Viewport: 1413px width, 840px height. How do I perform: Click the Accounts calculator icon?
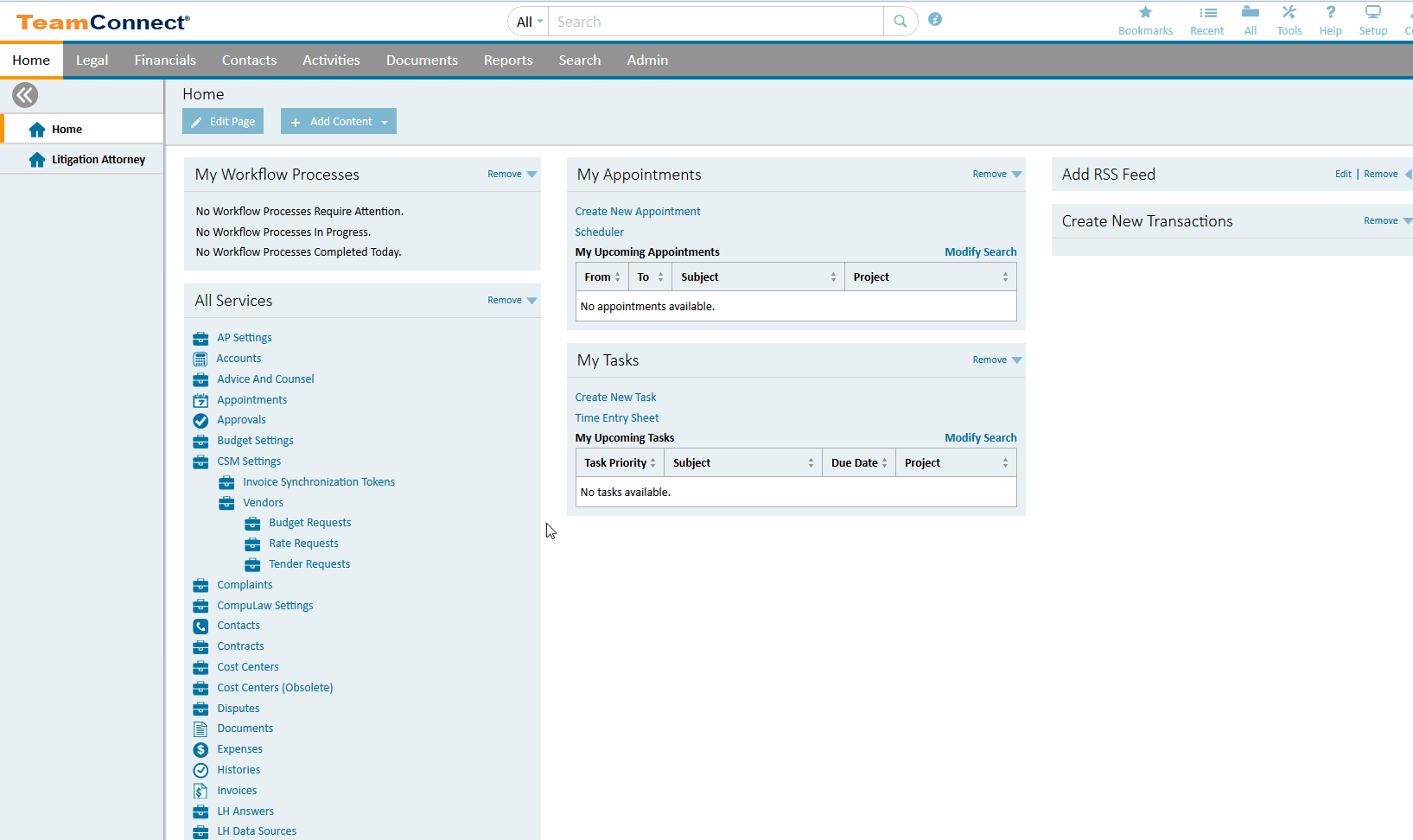(x=200, y=359)
